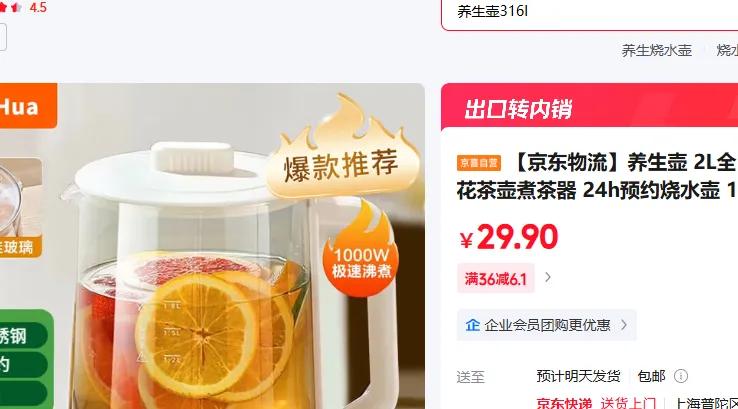Select the 养生烧水壶 suggested search term
This screenshot has height=409, width=738.
[657, 50]
